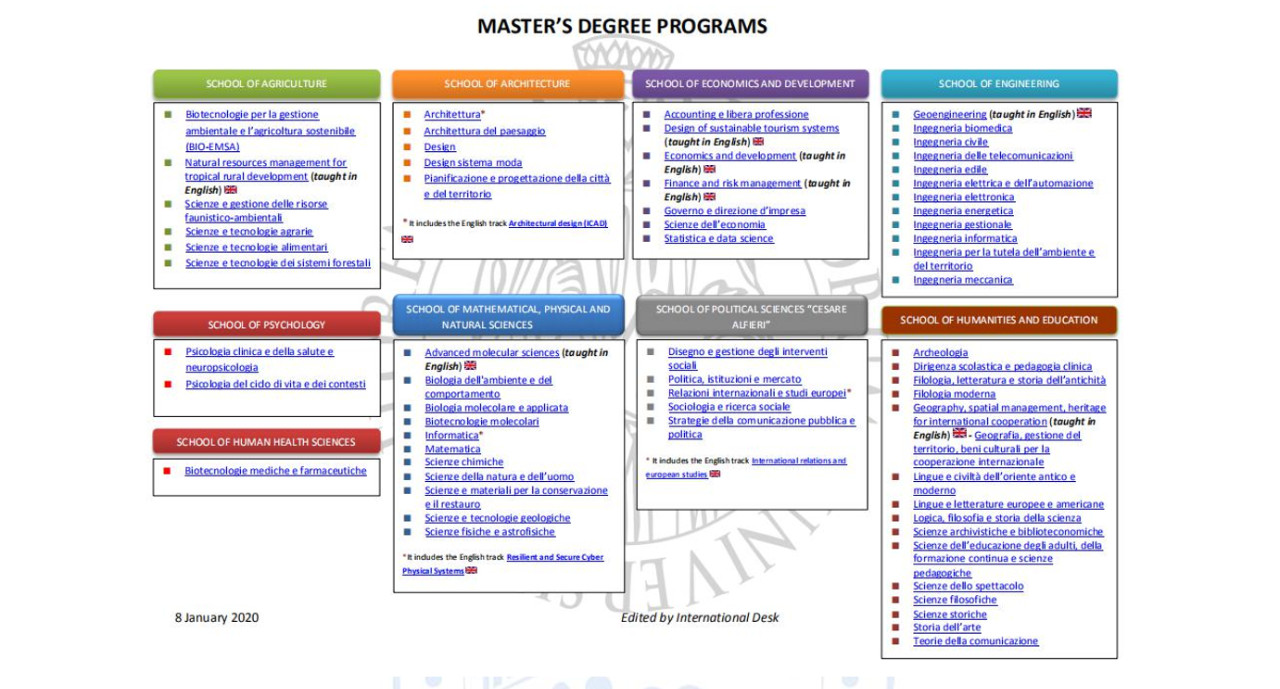This screenshot has width=1280, height=689.
Task: Click UK flag below the Architectural design (ICAD) footnote
Action: pos(407,240)
